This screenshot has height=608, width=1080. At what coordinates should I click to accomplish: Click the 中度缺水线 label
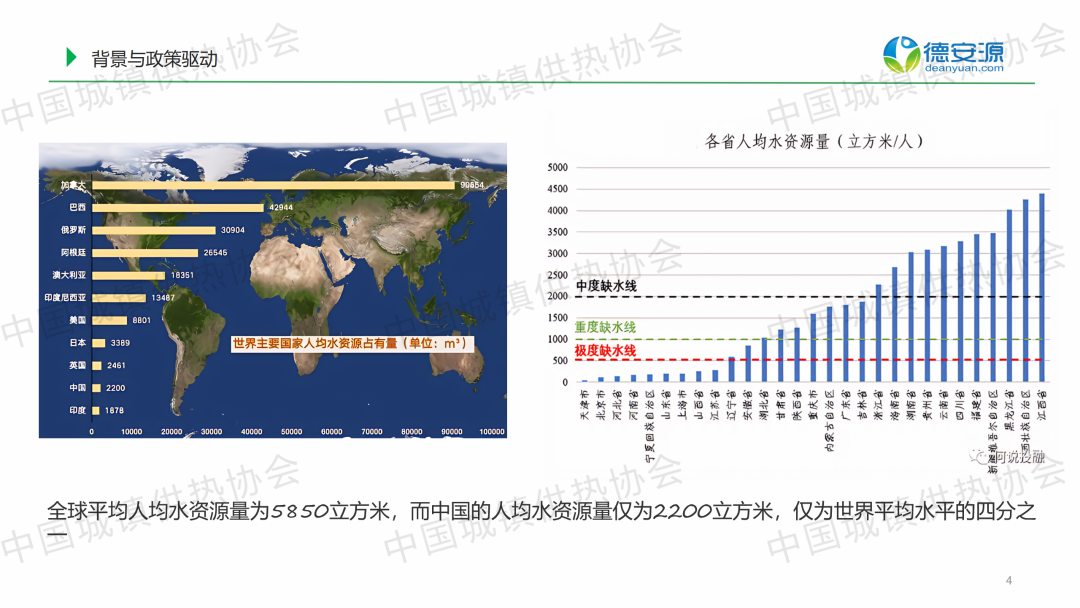(606, 287)
